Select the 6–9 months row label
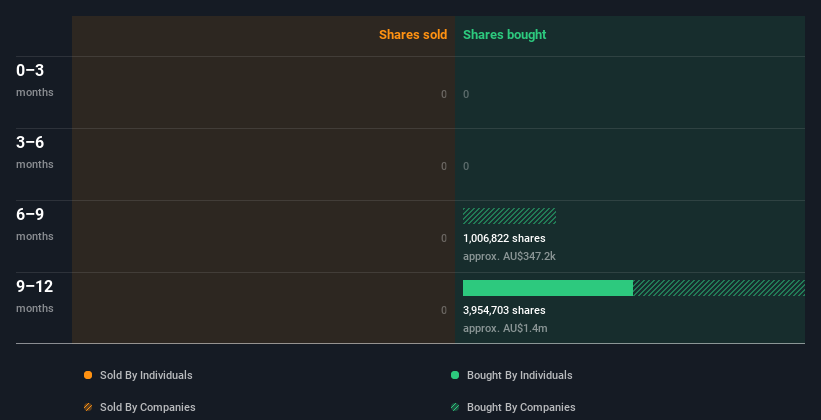 coord(35,224)
